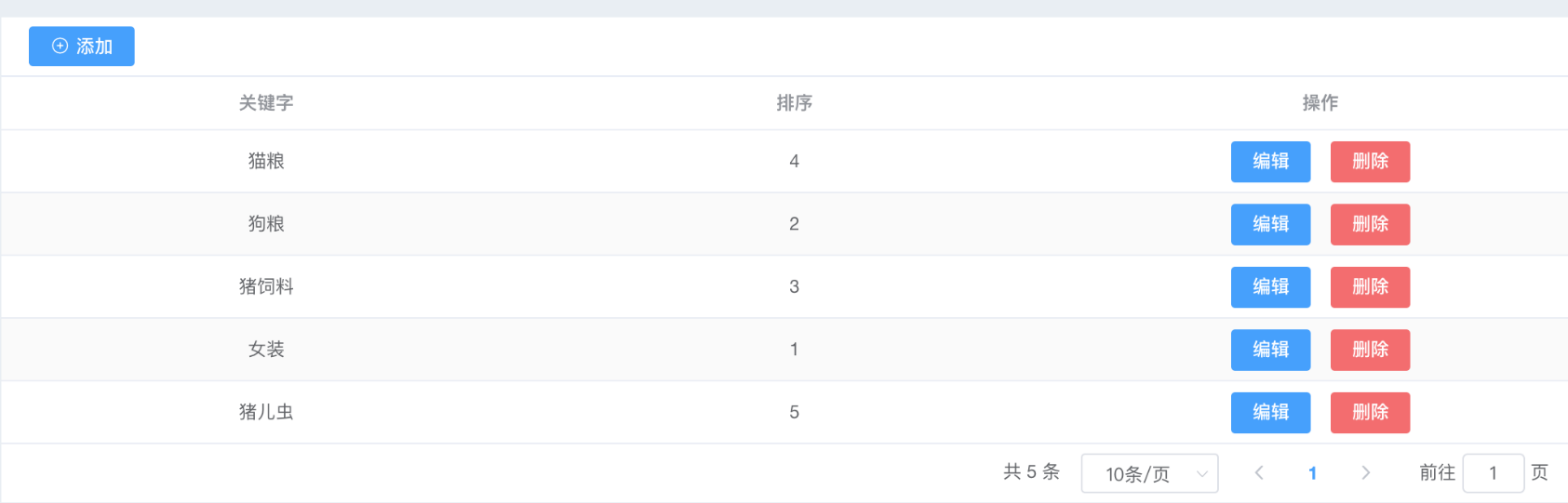Screen dimensions: 1568x503
Task: Click the 添加 button with plus icon
Action: click(x=82, y=46)
